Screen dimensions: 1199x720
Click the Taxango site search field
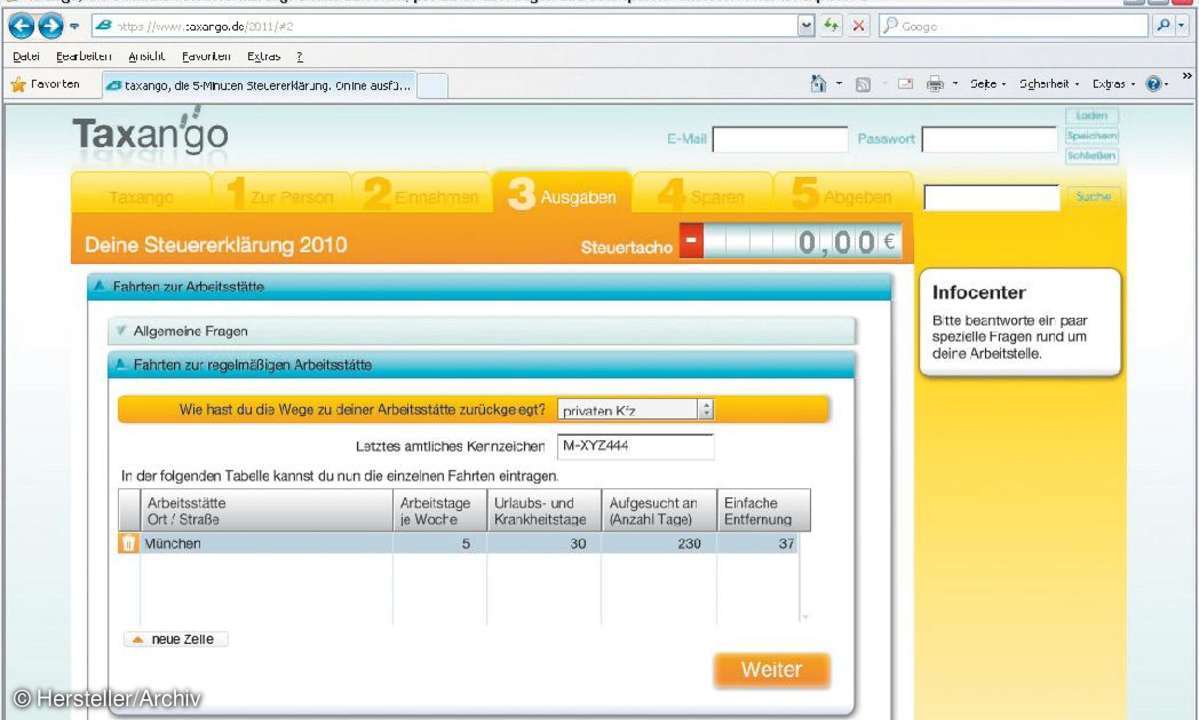[991, 197]
